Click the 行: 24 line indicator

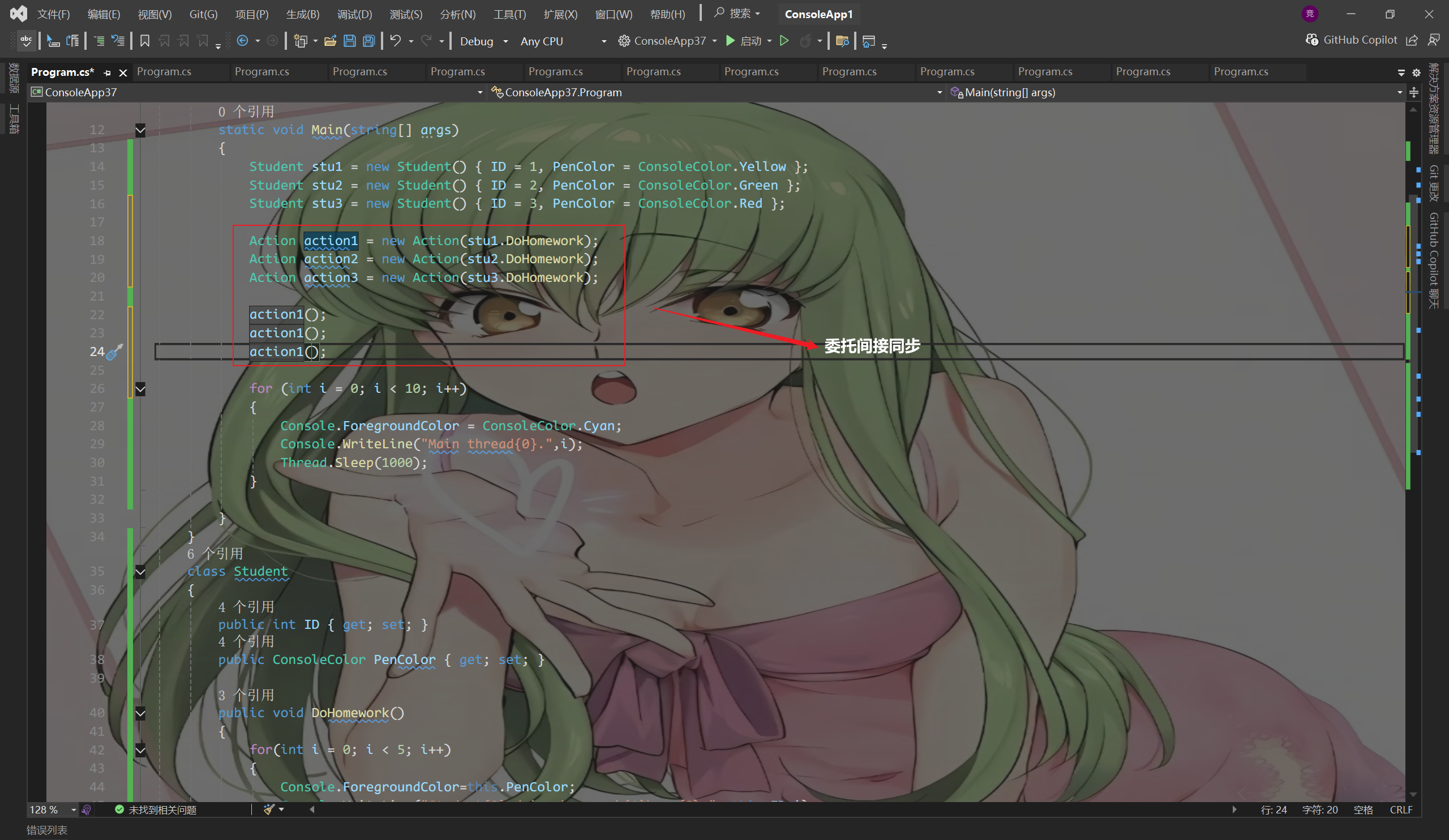[1274, 809]
